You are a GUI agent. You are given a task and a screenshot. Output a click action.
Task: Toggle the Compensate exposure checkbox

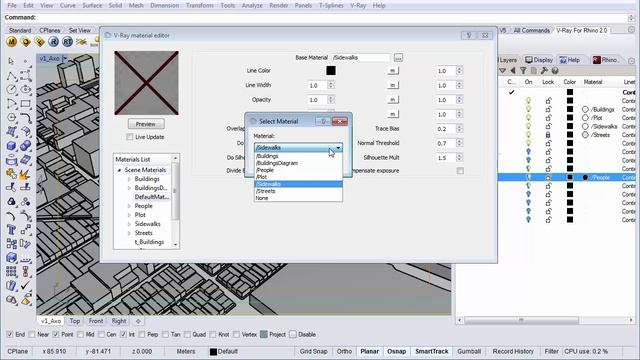click(x=460, y=171)
